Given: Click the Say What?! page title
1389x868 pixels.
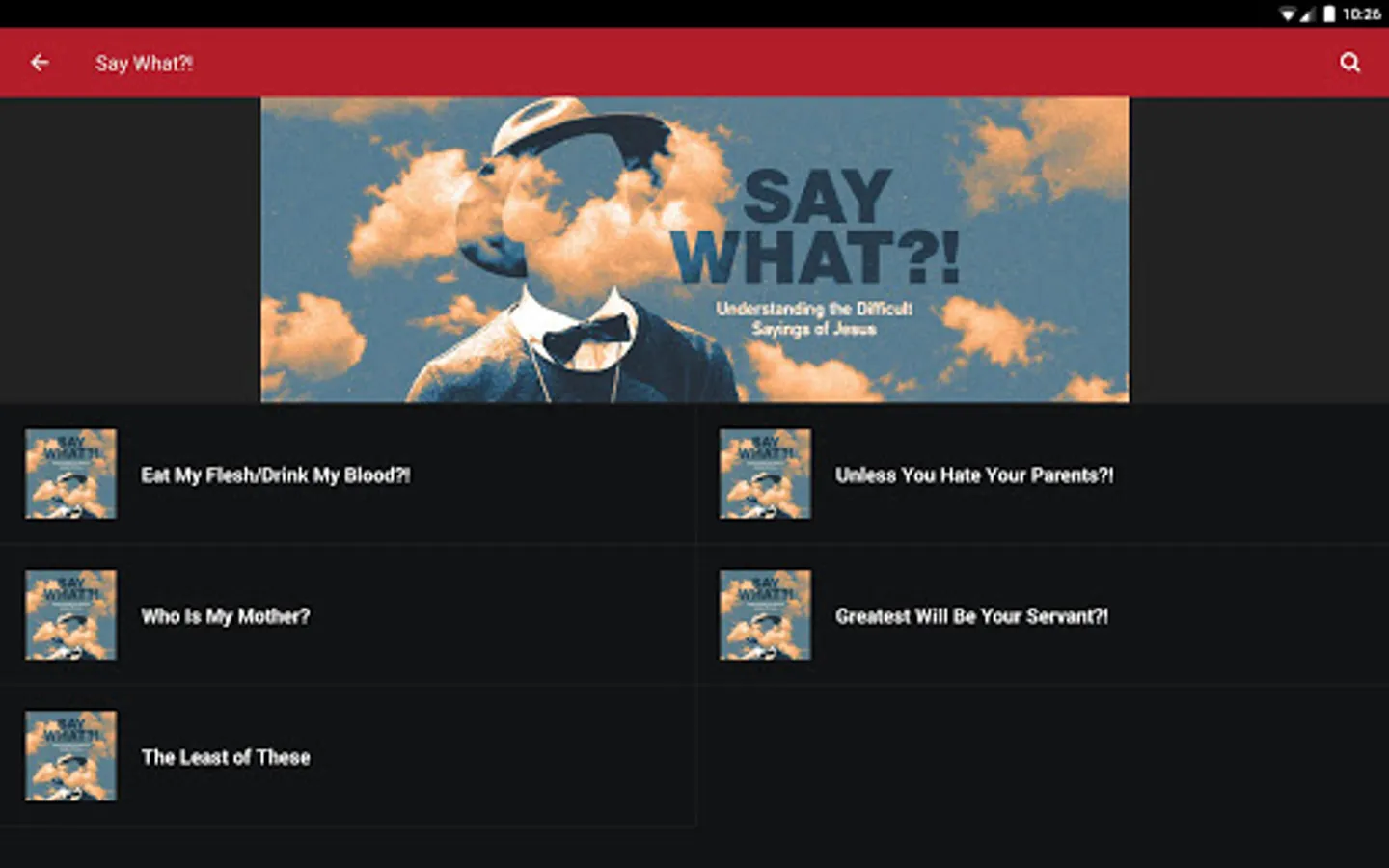Looking at the screenshot, I should pyautogui.click(x=144, y=64).
